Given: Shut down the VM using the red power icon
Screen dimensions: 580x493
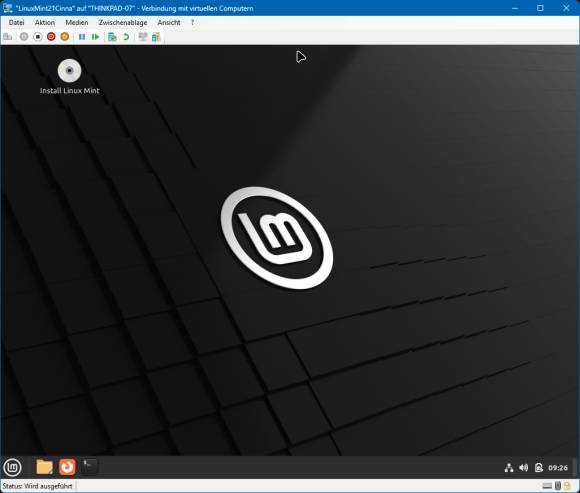Looking at the screenshot, I should (51, 37).
